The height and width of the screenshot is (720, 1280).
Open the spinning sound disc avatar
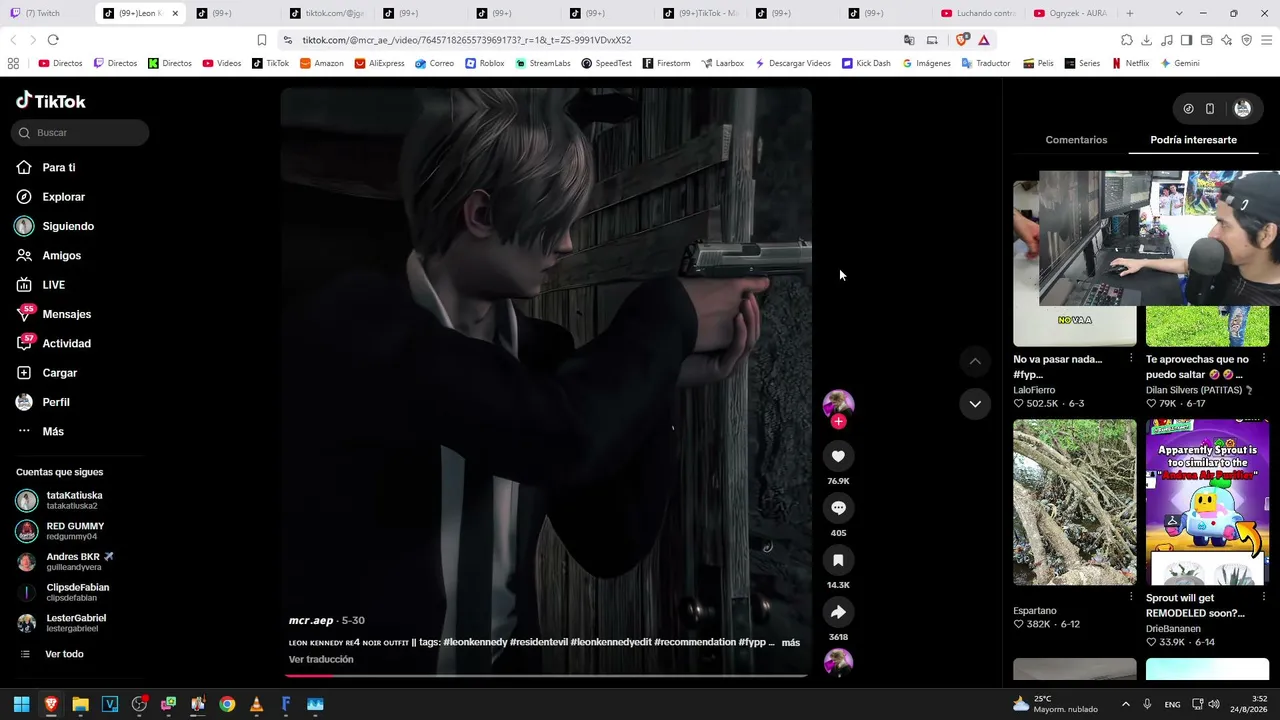coord(838,662)
